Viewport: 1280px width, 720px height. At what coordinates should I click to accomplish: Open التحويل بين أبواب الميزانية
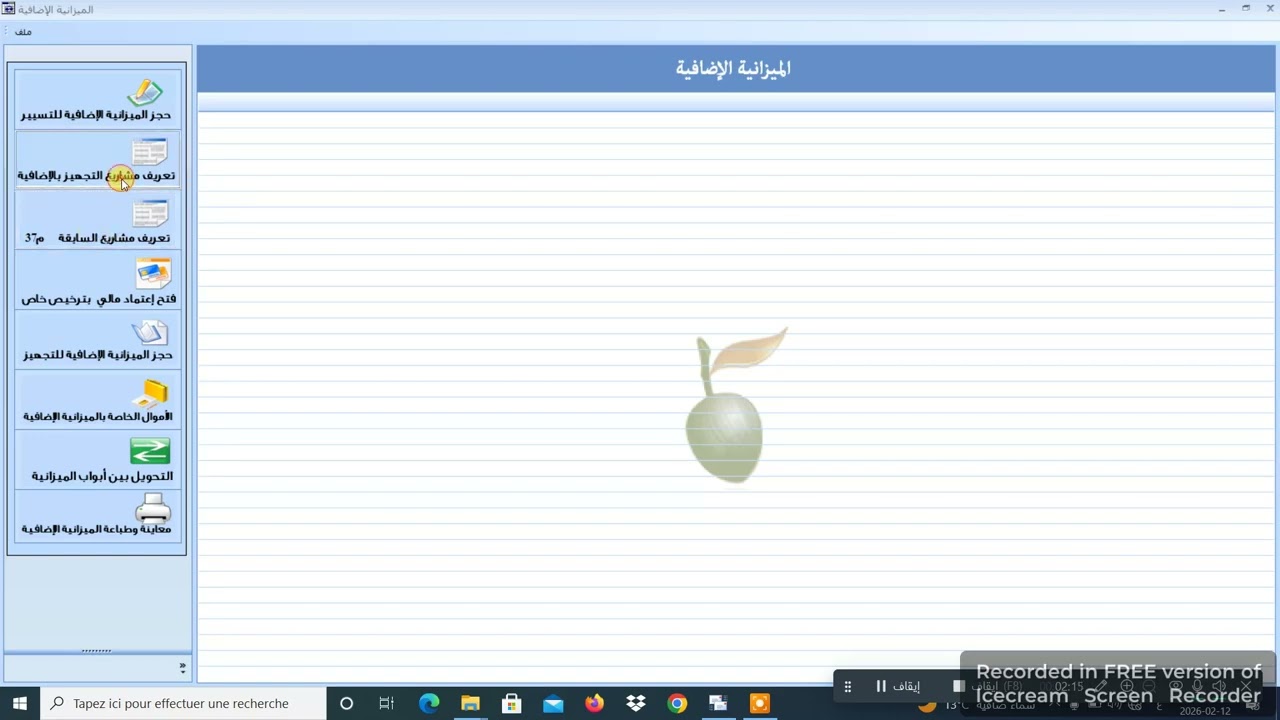coord(97,461)
